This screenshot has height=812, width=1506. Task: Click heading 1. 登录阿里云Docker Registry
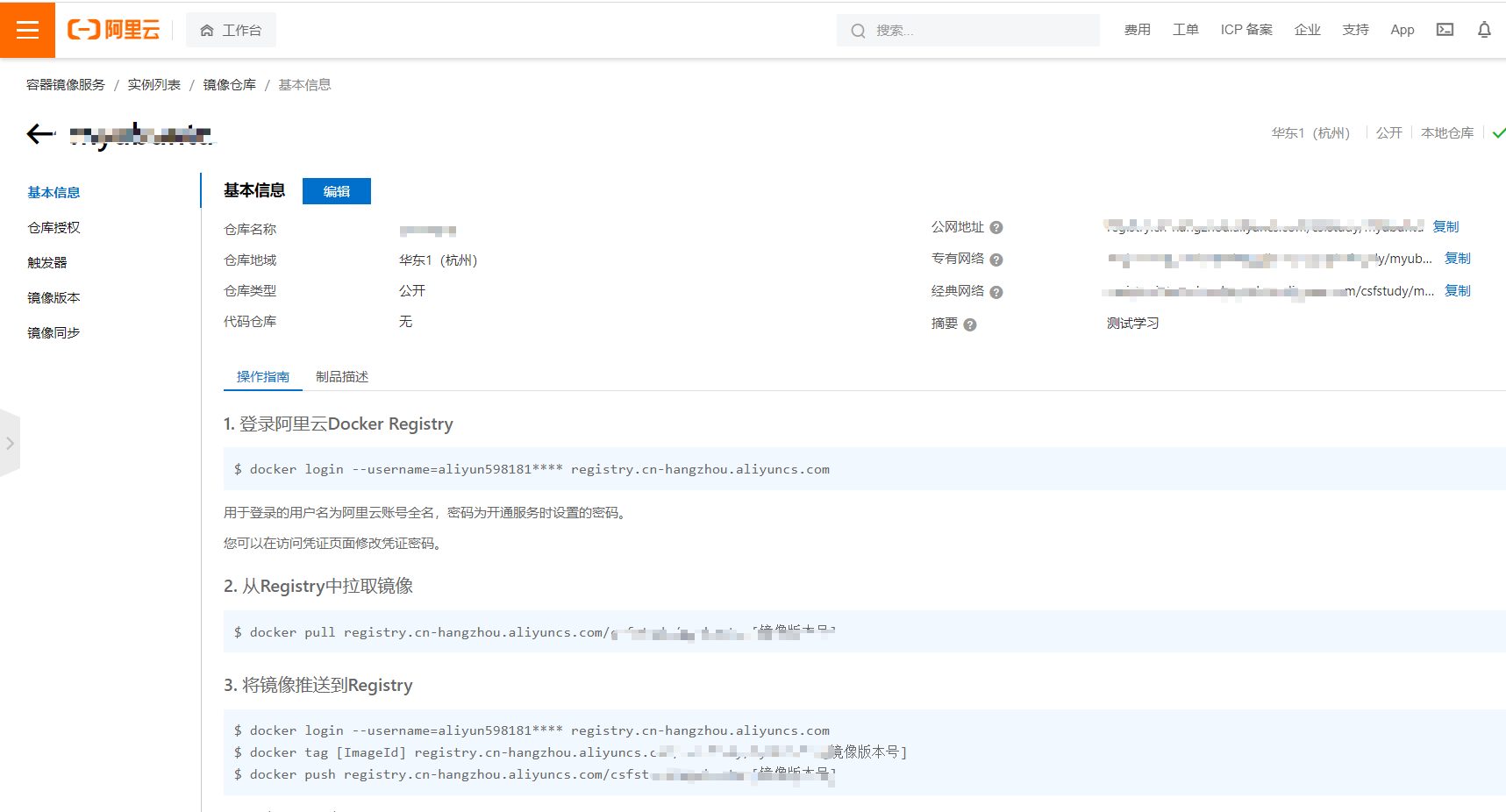[339, 424]
